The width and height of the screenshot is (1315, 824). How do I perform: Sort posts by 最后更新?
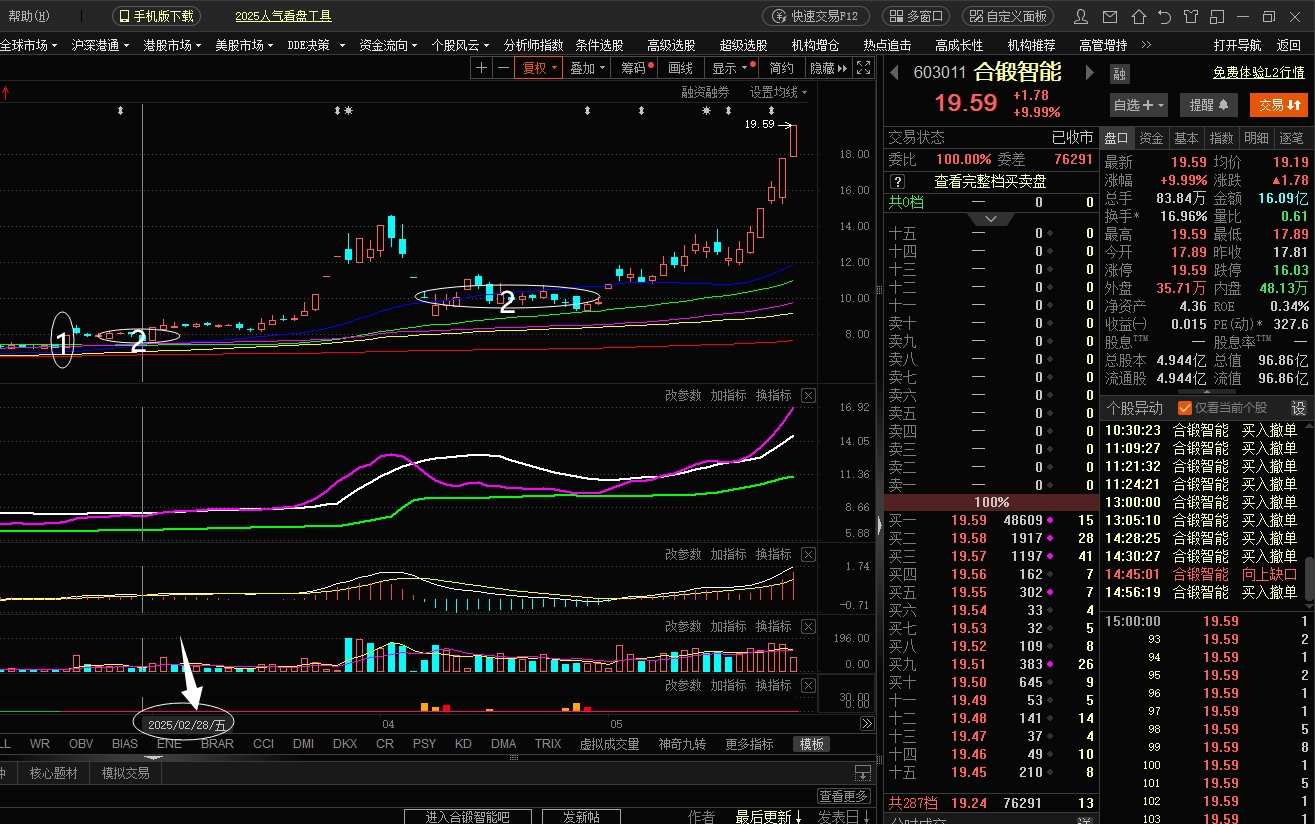768,817
